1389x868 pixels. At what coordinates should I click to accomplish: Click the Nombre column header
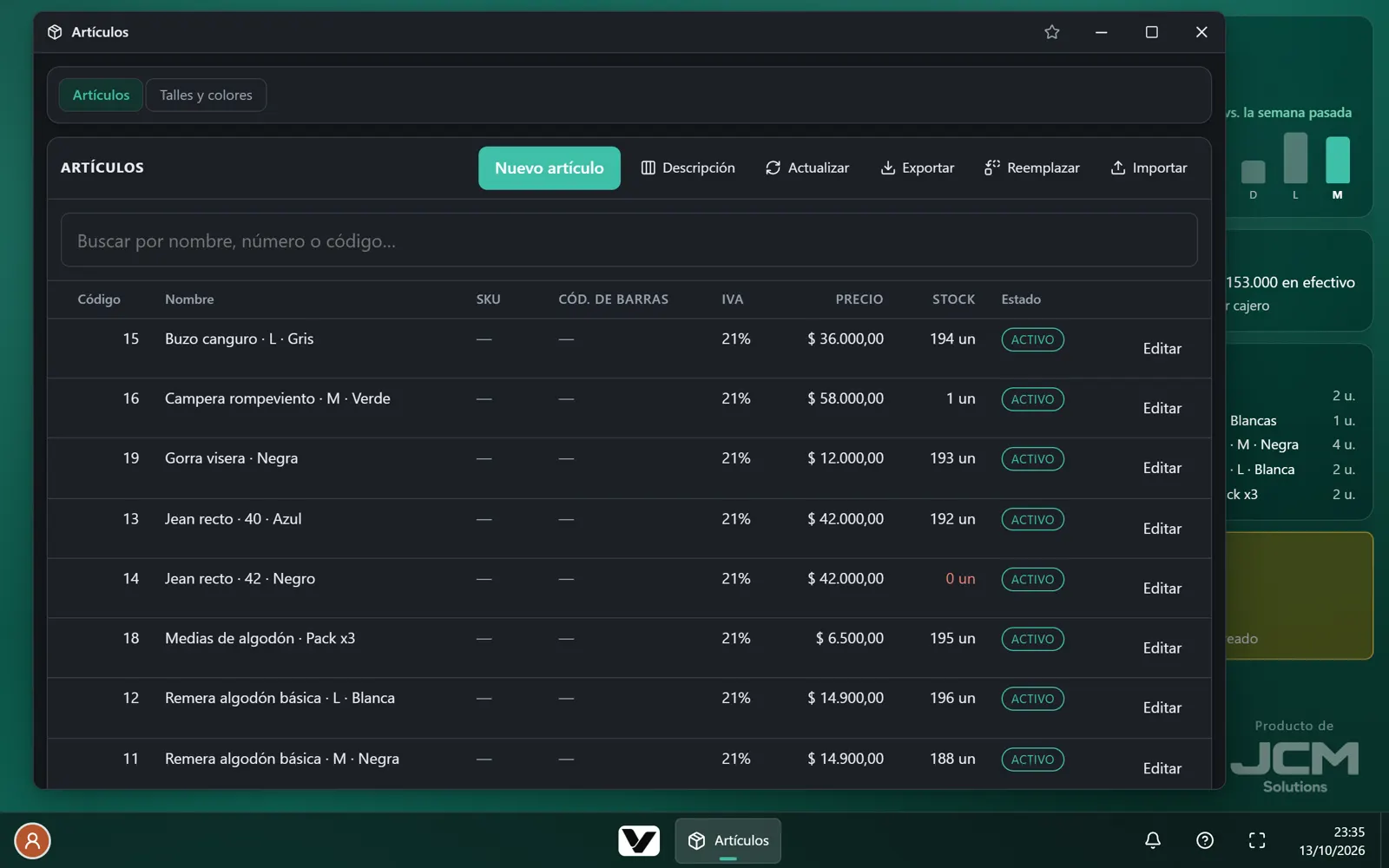(x=189, y=299)
